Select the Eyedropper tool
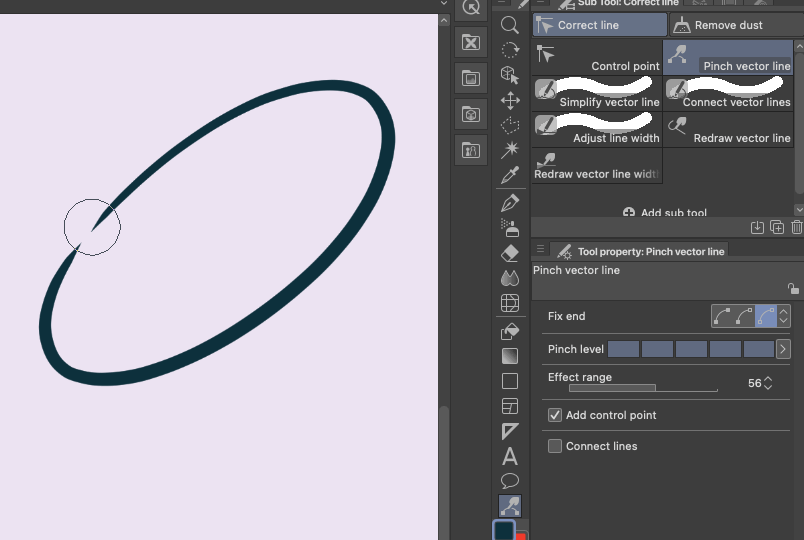The width and height of the screenshot is (804, 540). [x=510, y=175]
